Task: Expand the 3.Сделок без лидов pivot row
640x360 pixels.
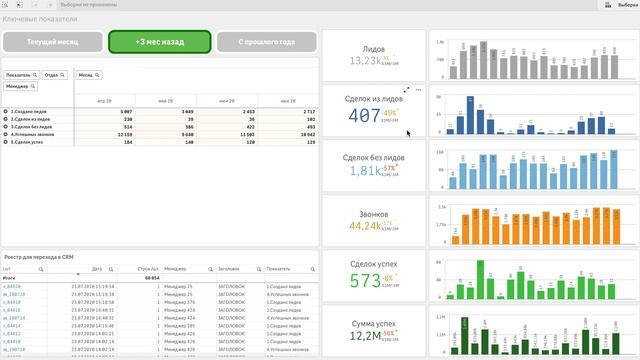Action: [x=6, y=127]
